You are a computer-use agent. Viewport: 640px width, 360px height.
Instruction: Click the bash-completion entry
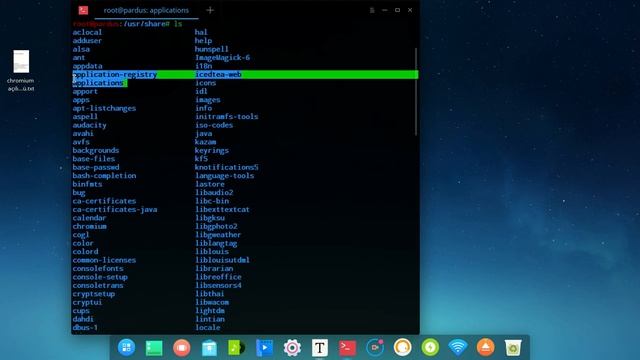[x=104, y=176]
